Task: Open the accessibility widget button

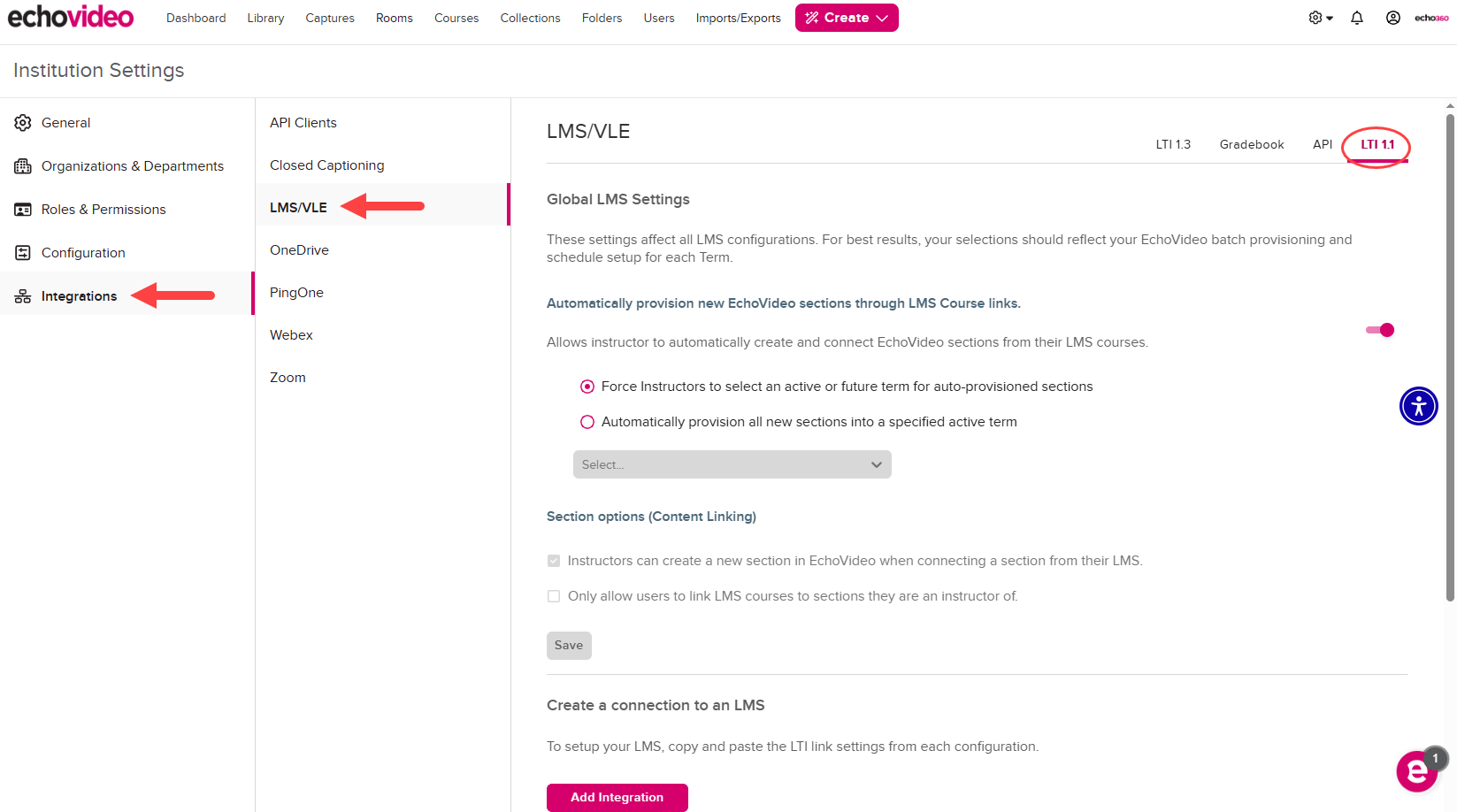Action: tap(1418, 406)
